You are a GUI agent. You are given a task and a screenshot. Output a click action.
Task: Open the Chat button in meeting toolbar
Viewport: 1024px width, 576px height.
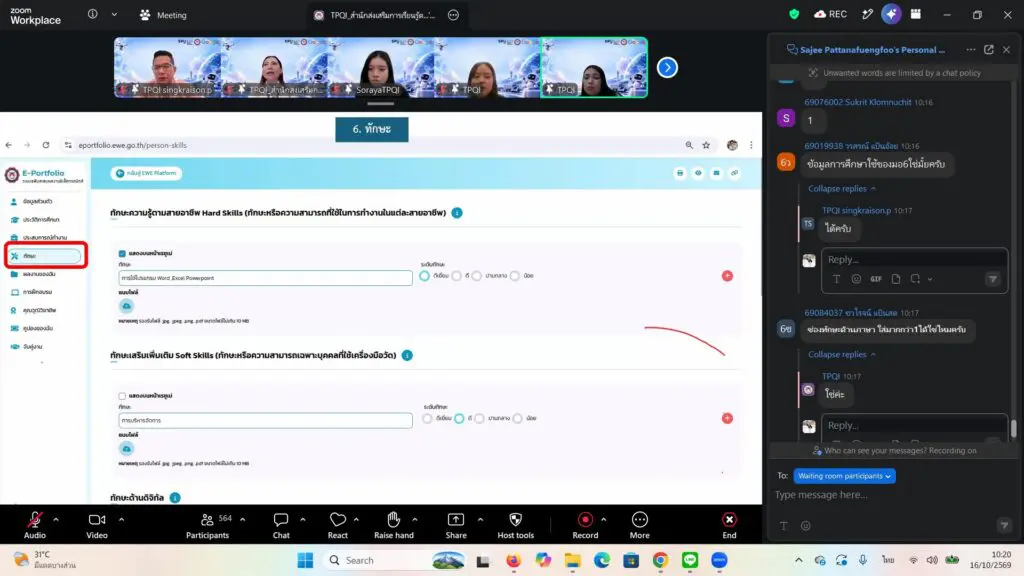pos(281,525)
